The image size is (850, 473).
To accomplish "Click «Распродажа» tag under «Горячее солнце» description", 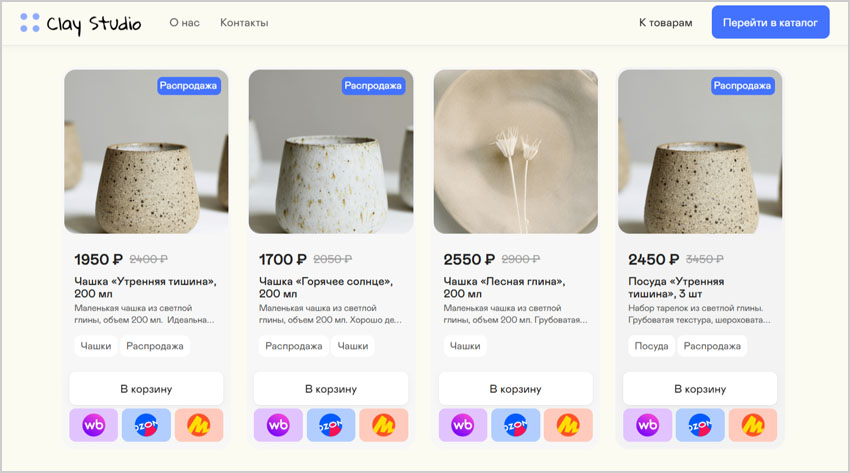I will click(x=293, y=346).
